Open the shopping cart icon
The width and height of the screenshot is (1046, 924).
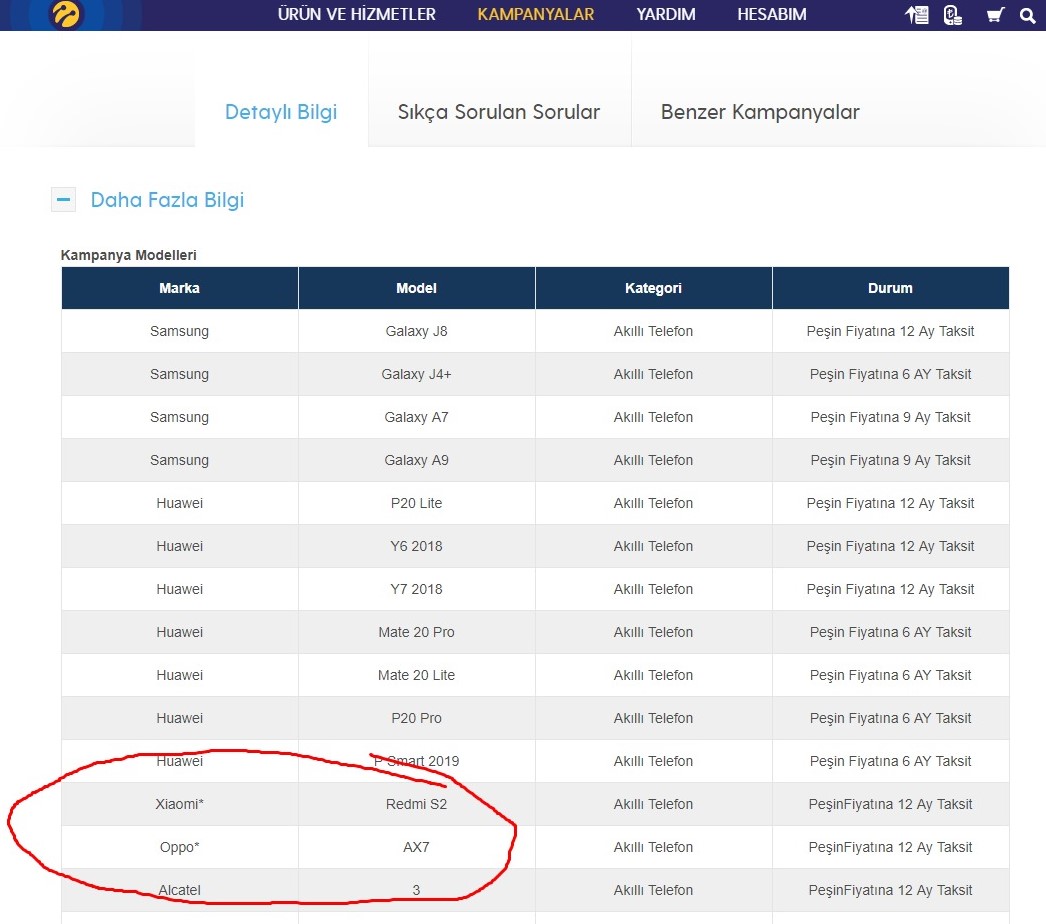click(x=995, y=15)
